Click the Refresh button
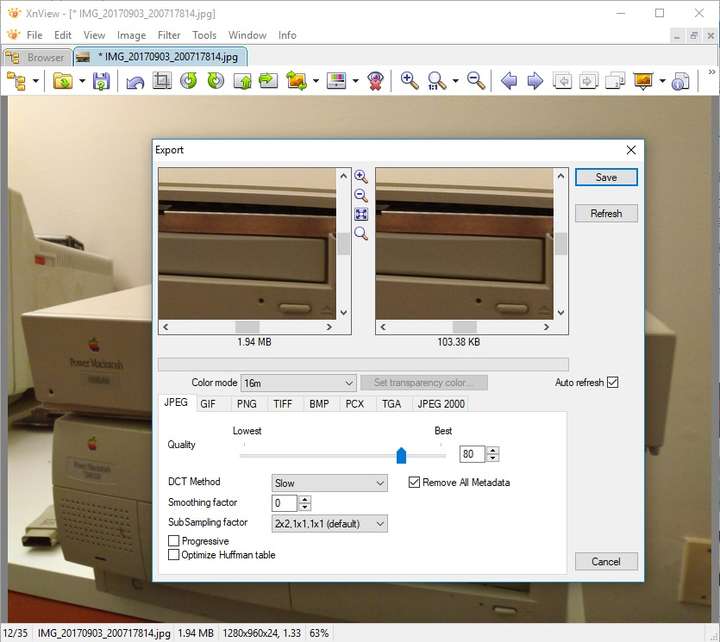Screen dimensions: 720x642 [606, 214]
